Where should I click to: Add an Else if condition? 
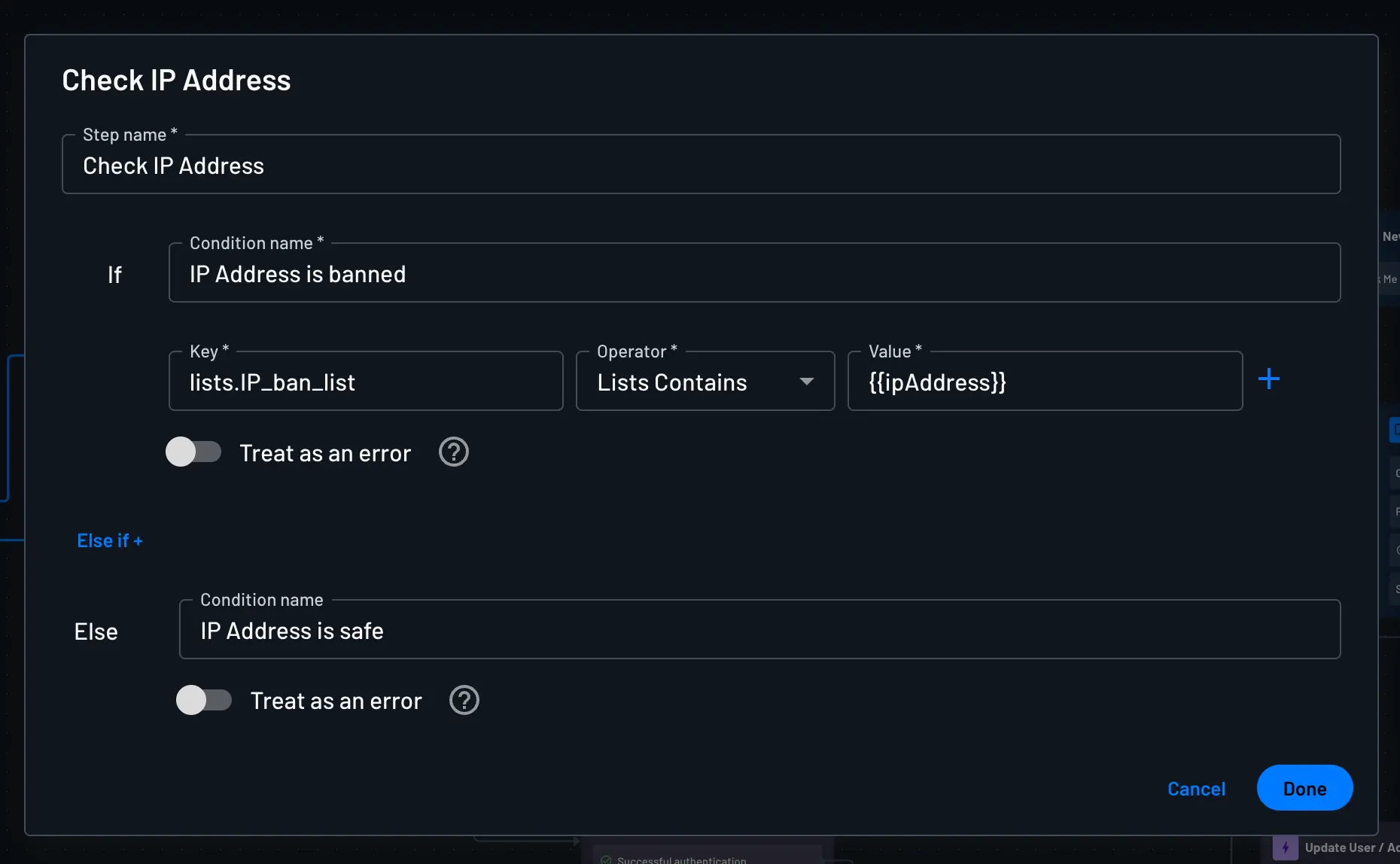click(110, 541)
